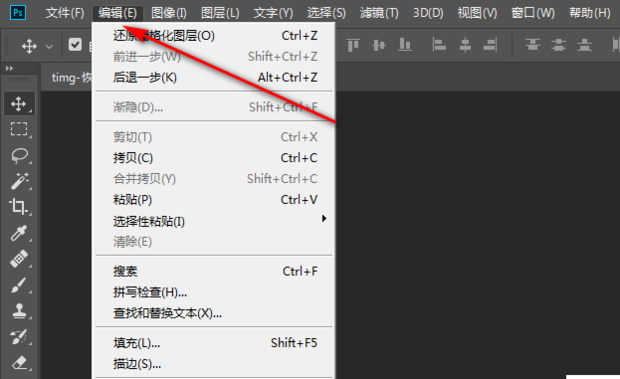The height and width of the screenshot is (379, 620).
Task: Choose 查找和替换文本(X)... menu entry
Action: click(x=214, y=313)
